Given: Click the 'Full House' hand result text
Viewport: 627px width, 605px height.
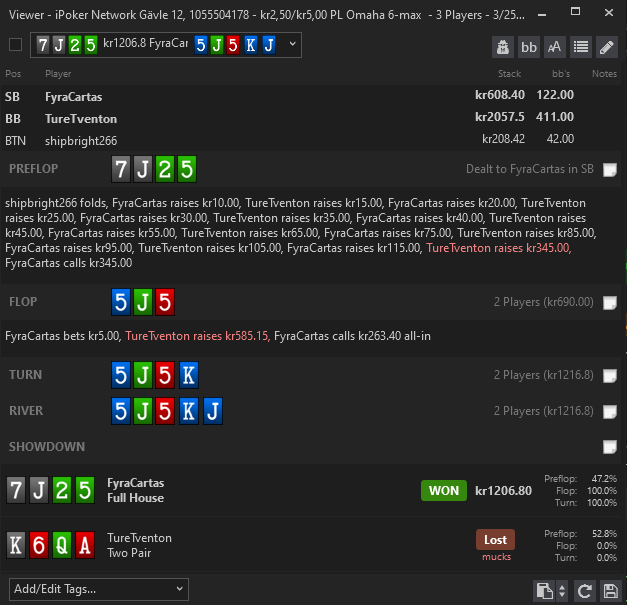Looking at the screenshot, I should (x=135, y=498).
